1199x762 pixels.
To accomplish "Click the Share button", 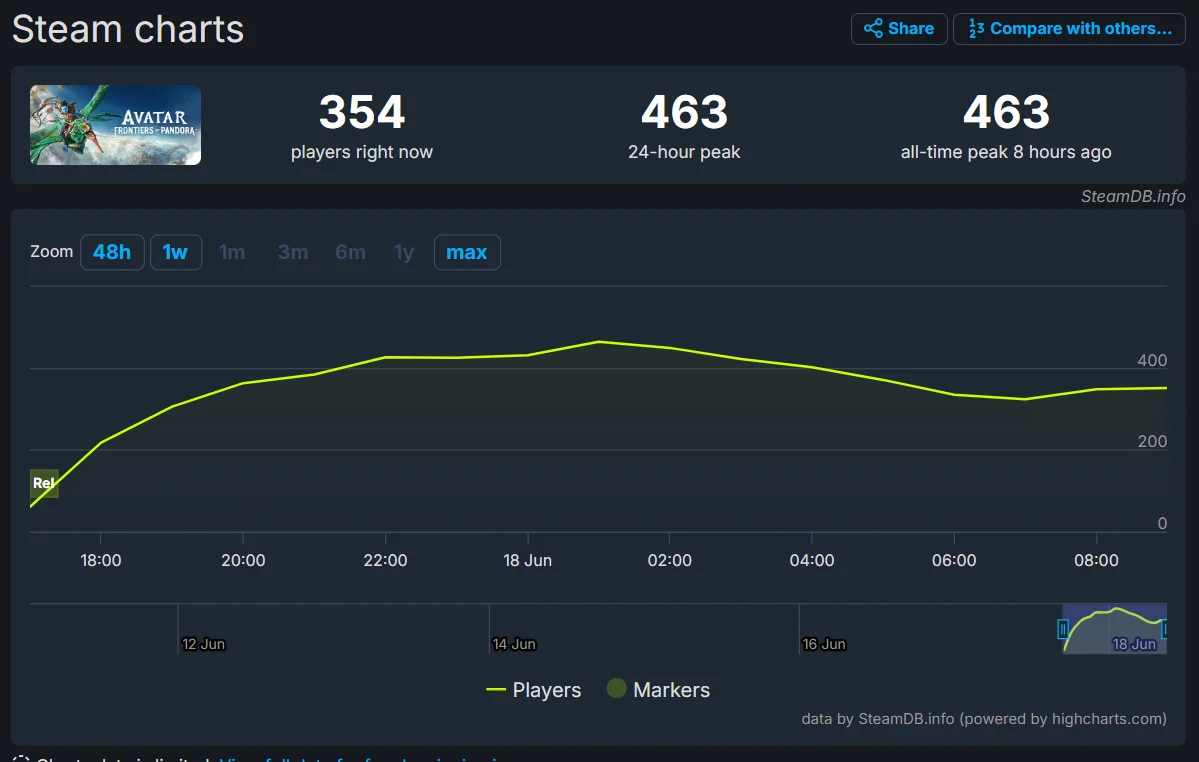I will [x=898, y=29].
